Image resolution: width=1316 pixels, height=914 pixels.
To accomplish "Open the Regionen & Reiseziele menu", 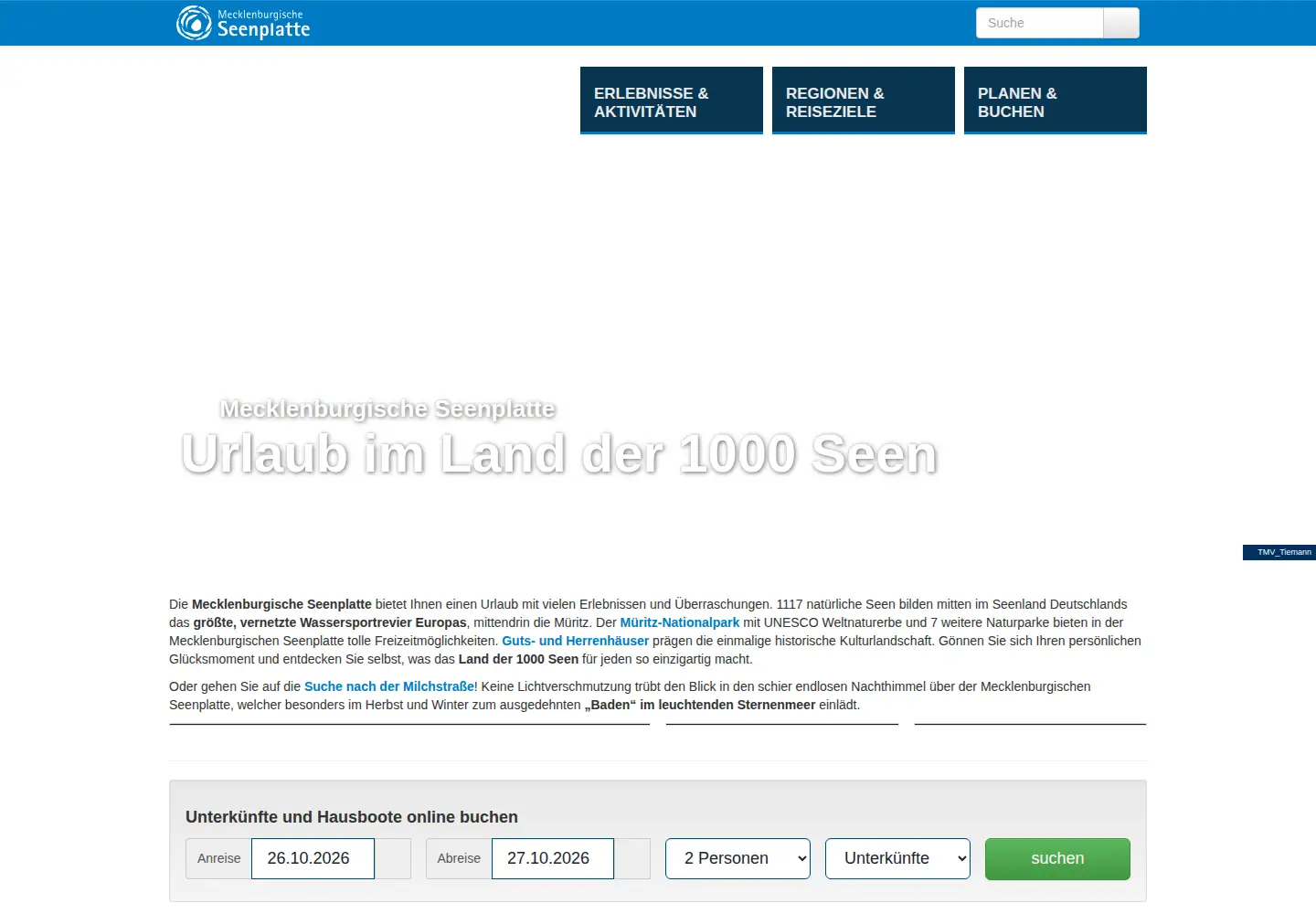I will [864, 101].
